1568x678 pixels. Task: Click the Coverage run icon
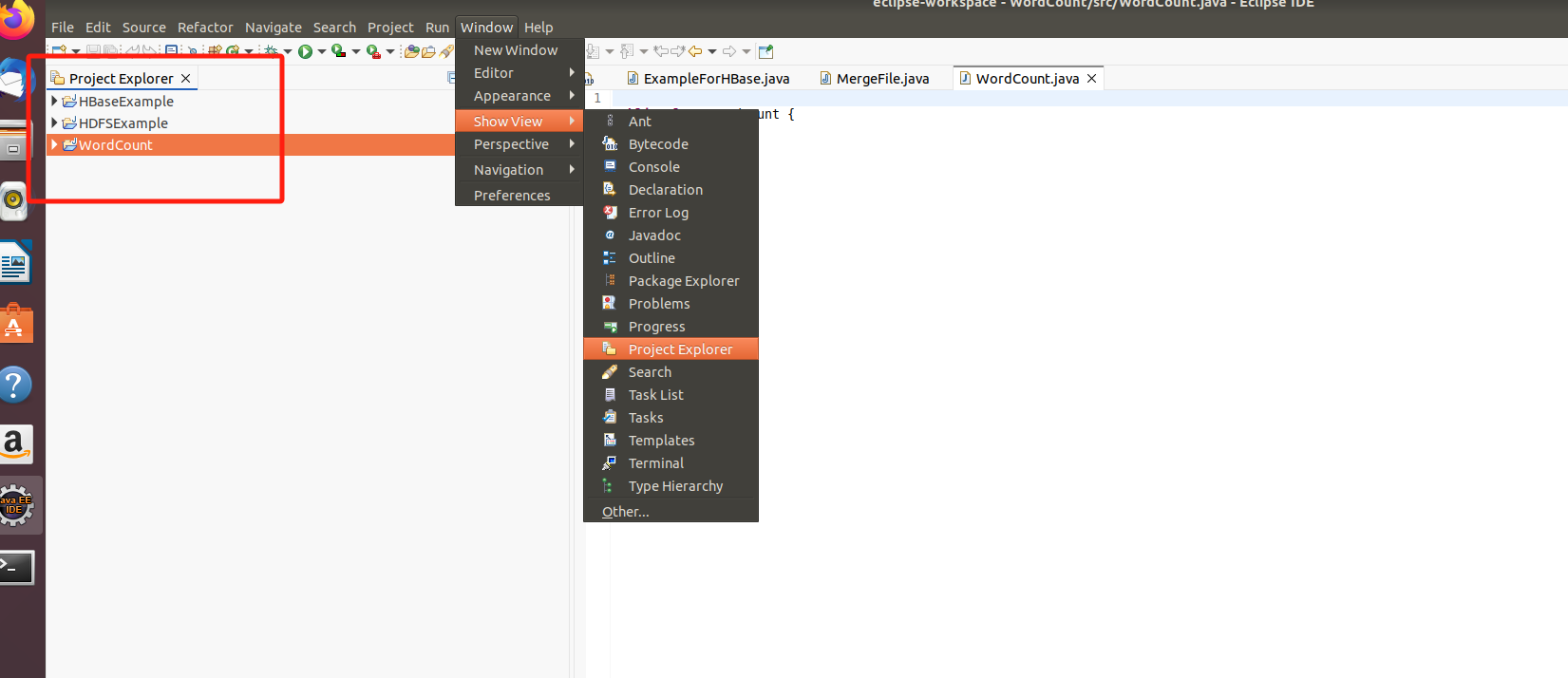click(x=338, y=50)
